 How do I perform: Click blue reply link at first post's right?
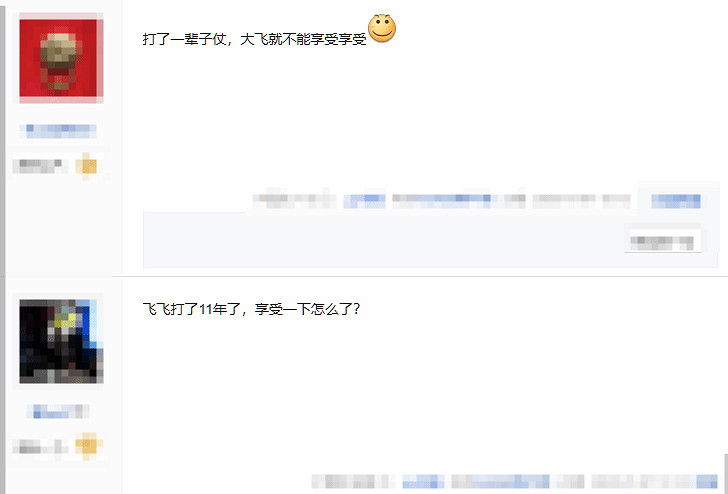[x=676, y=201]
